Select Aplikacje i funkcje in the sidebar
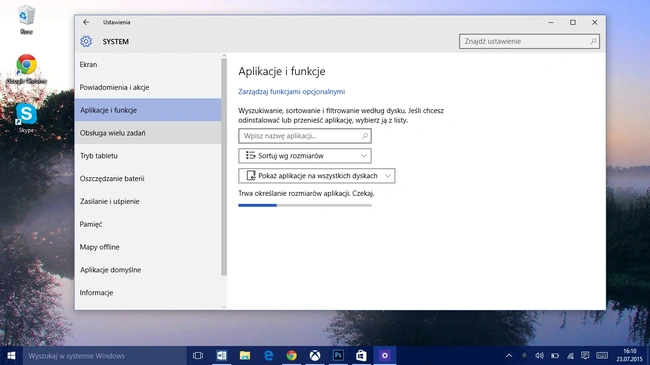This screenshot has width=650, height=365. (148, 110)
